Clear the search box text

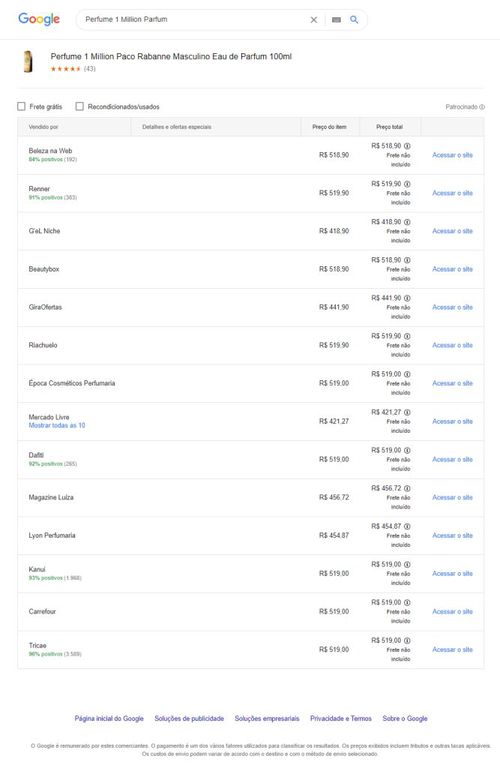(x=314, y=20)
